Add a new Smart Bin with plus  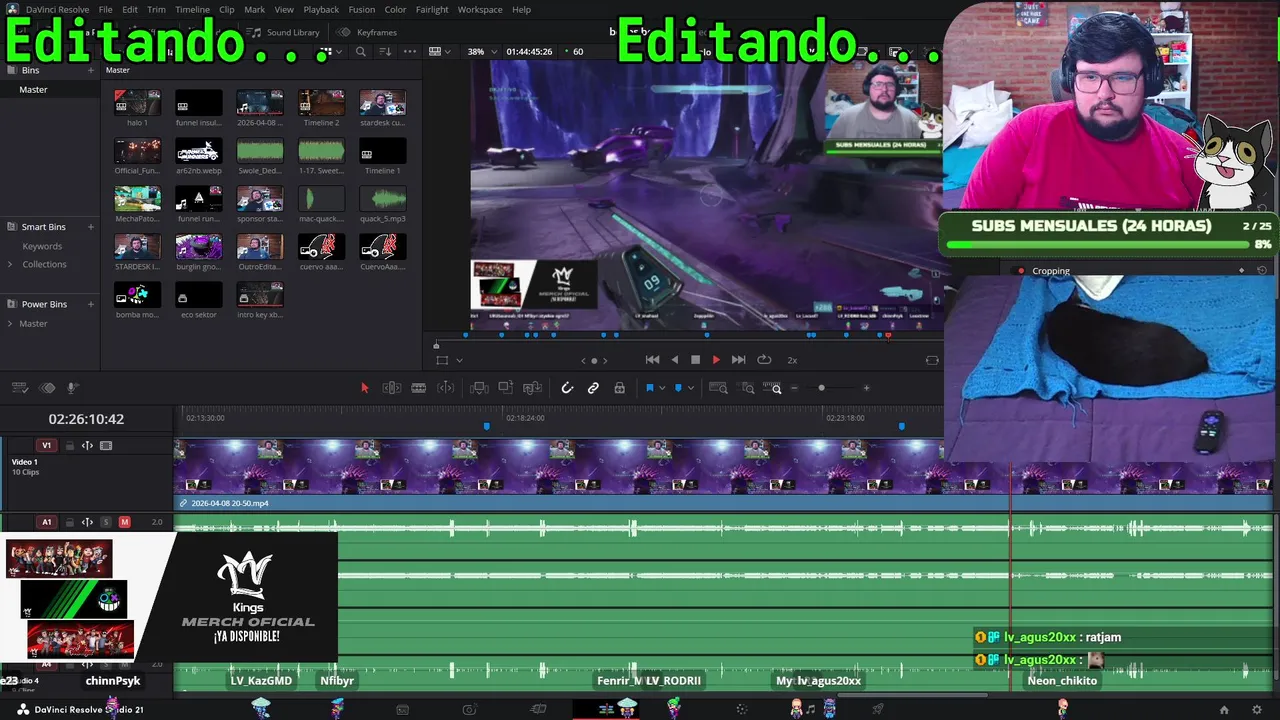[90, 227]
